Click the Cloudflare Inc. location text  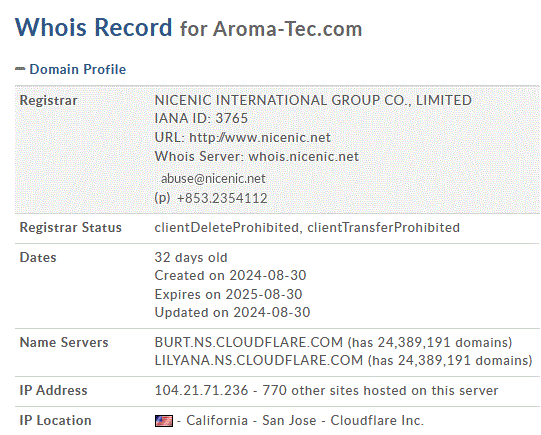(x=377, y=421)
